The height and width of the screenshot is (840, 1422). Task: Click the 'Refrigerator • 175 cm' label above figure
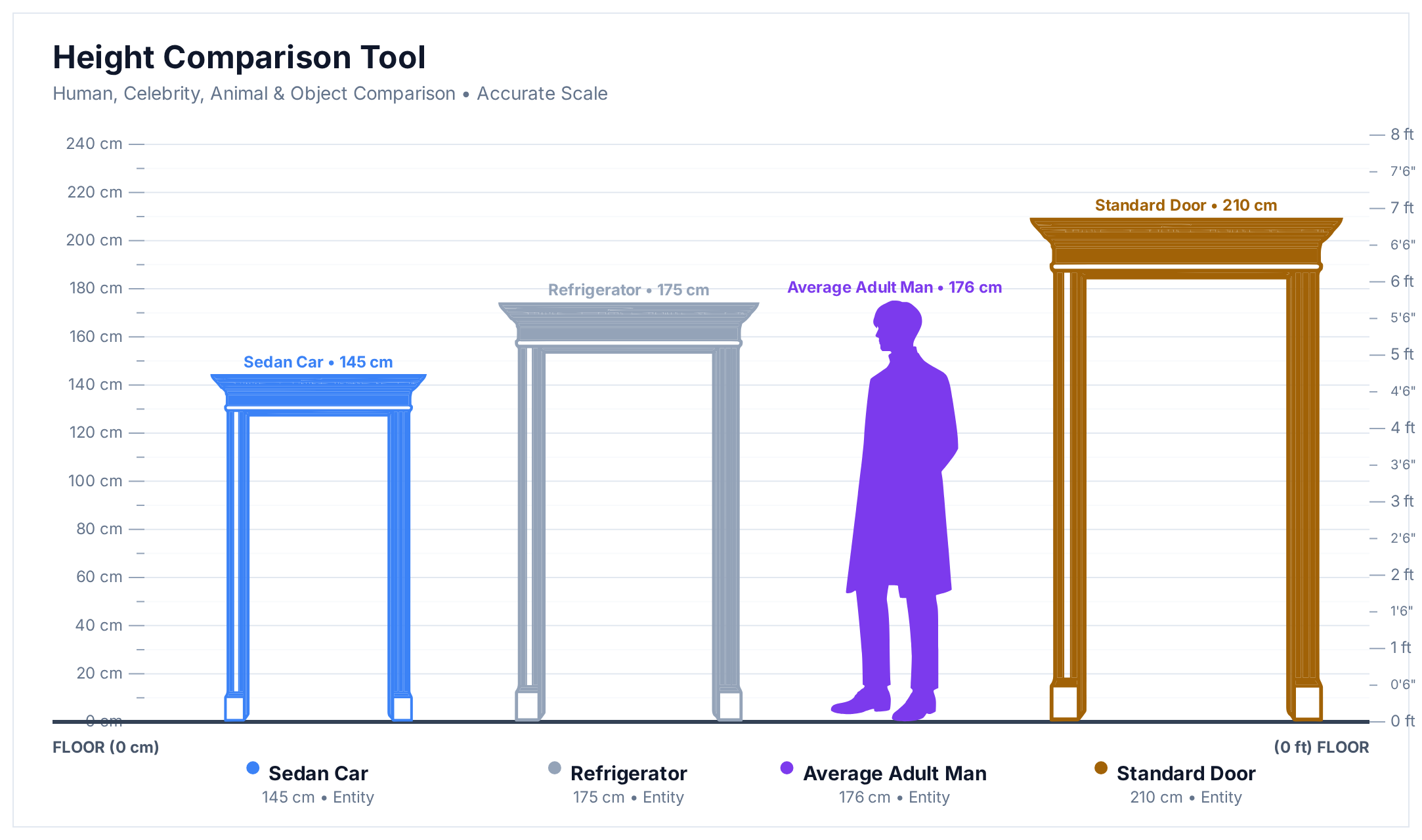pyautogui.click(x=629, y=290)
